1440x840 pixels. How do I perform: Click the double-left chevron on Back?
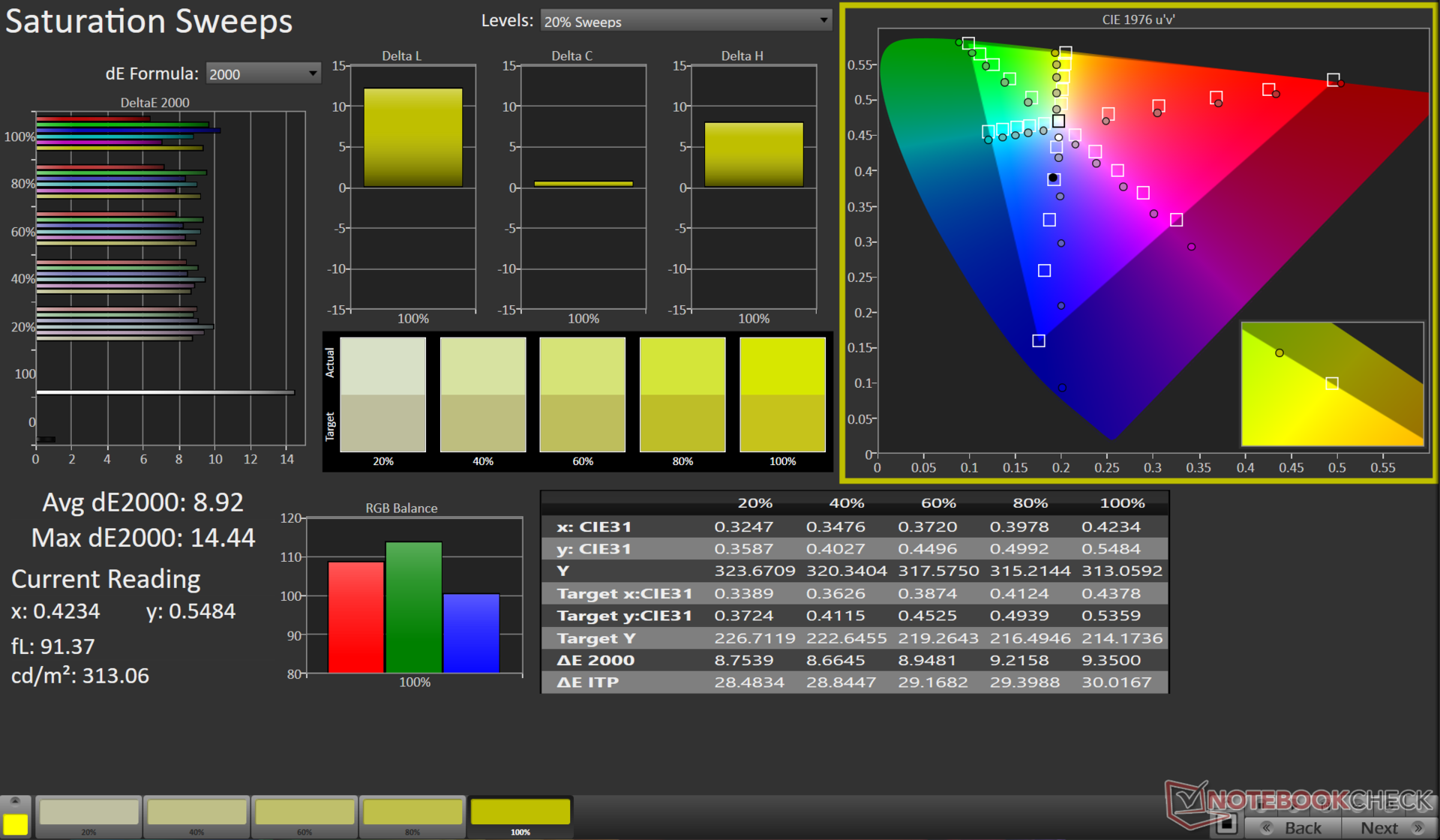[1267, 828]
